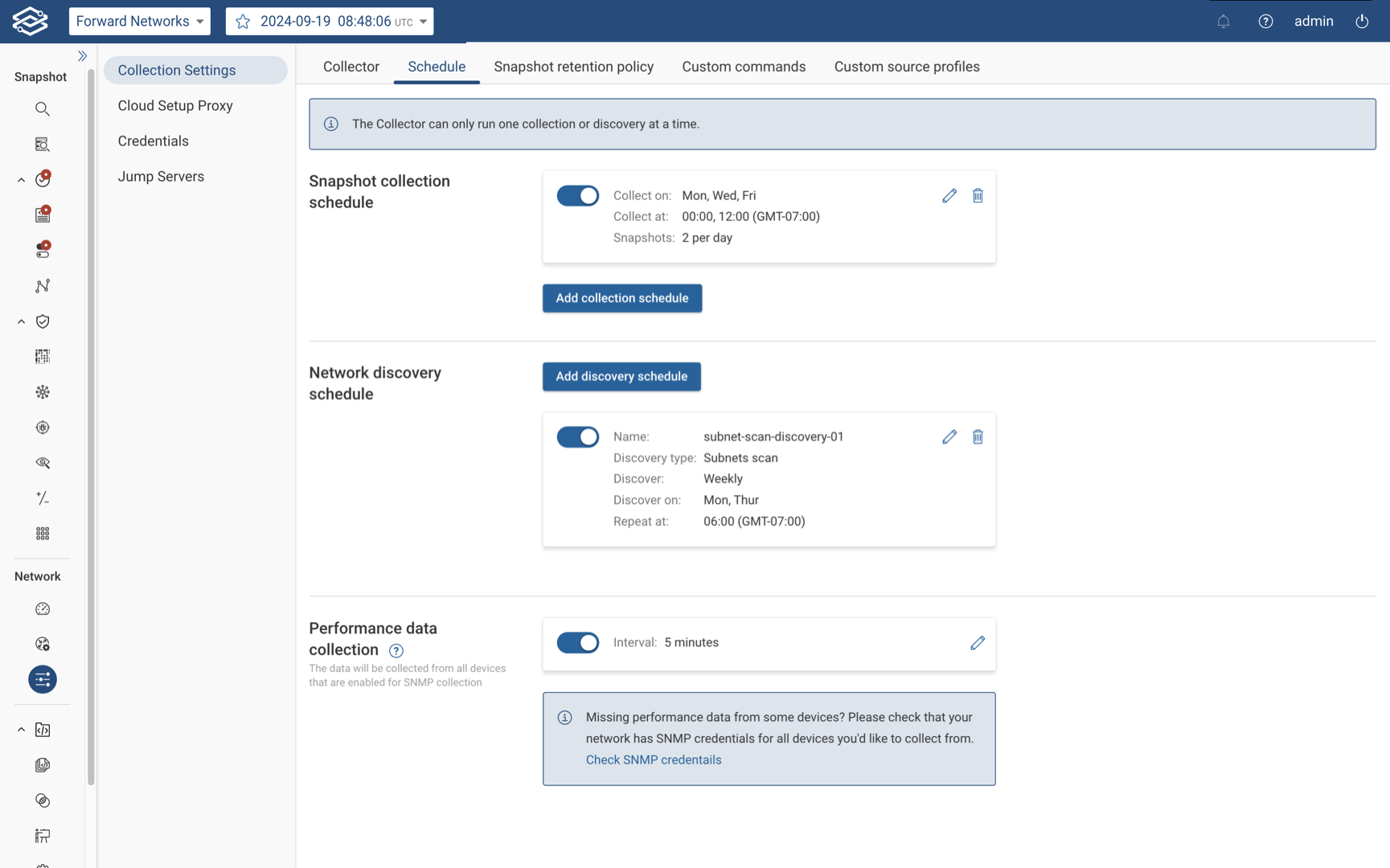Delete the subnet-scan-discovery-01 schedule
Image resolution: width=1390 pixels, height=868 pixels.
tap(978, 436)
